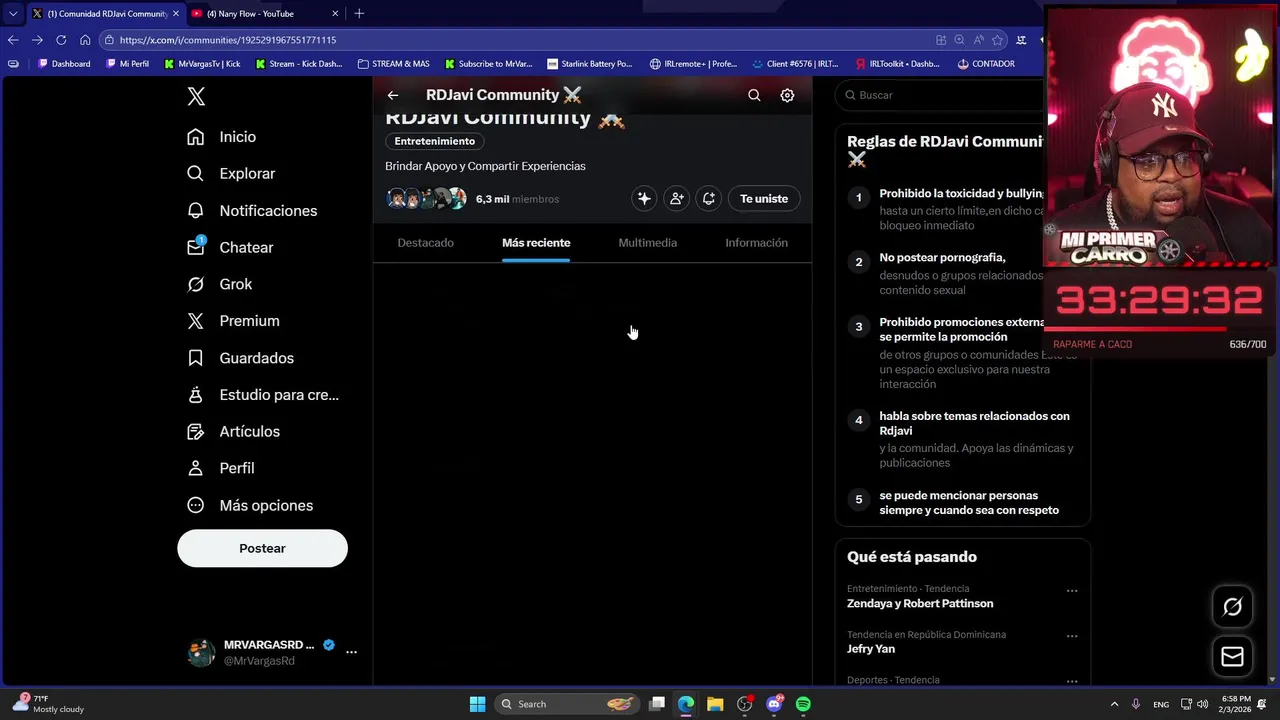Open File Explorer from taskbar

(x=715, y=704)
